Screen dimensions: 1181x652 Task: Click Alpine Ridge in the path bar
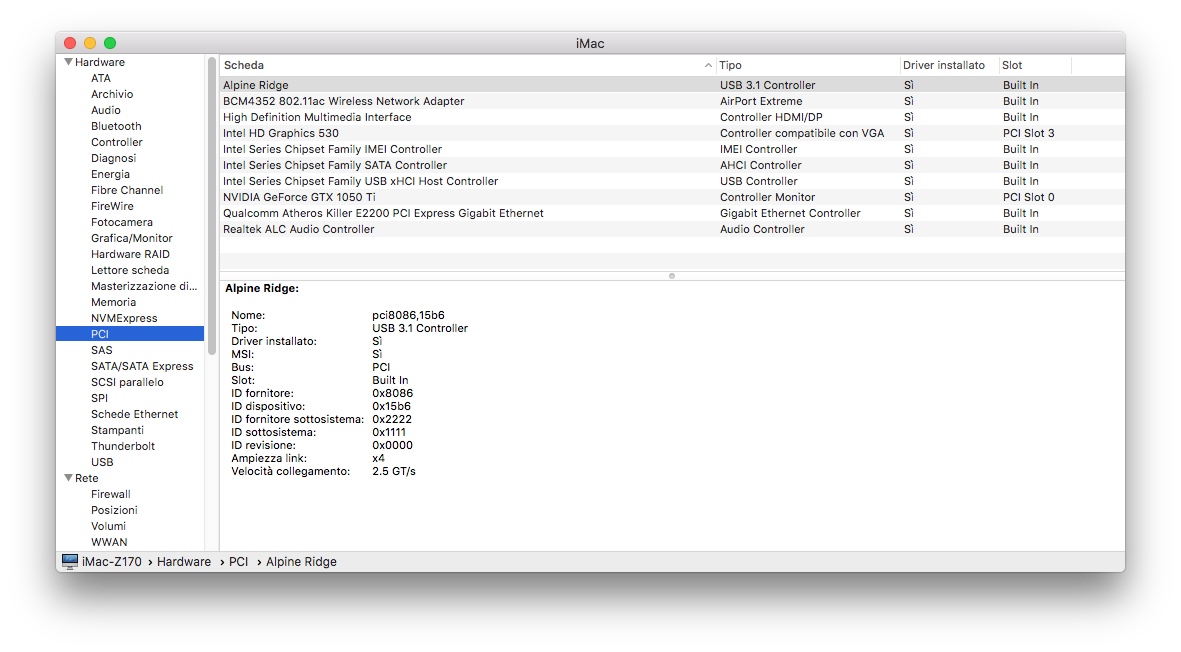click(x=301, y=562)
